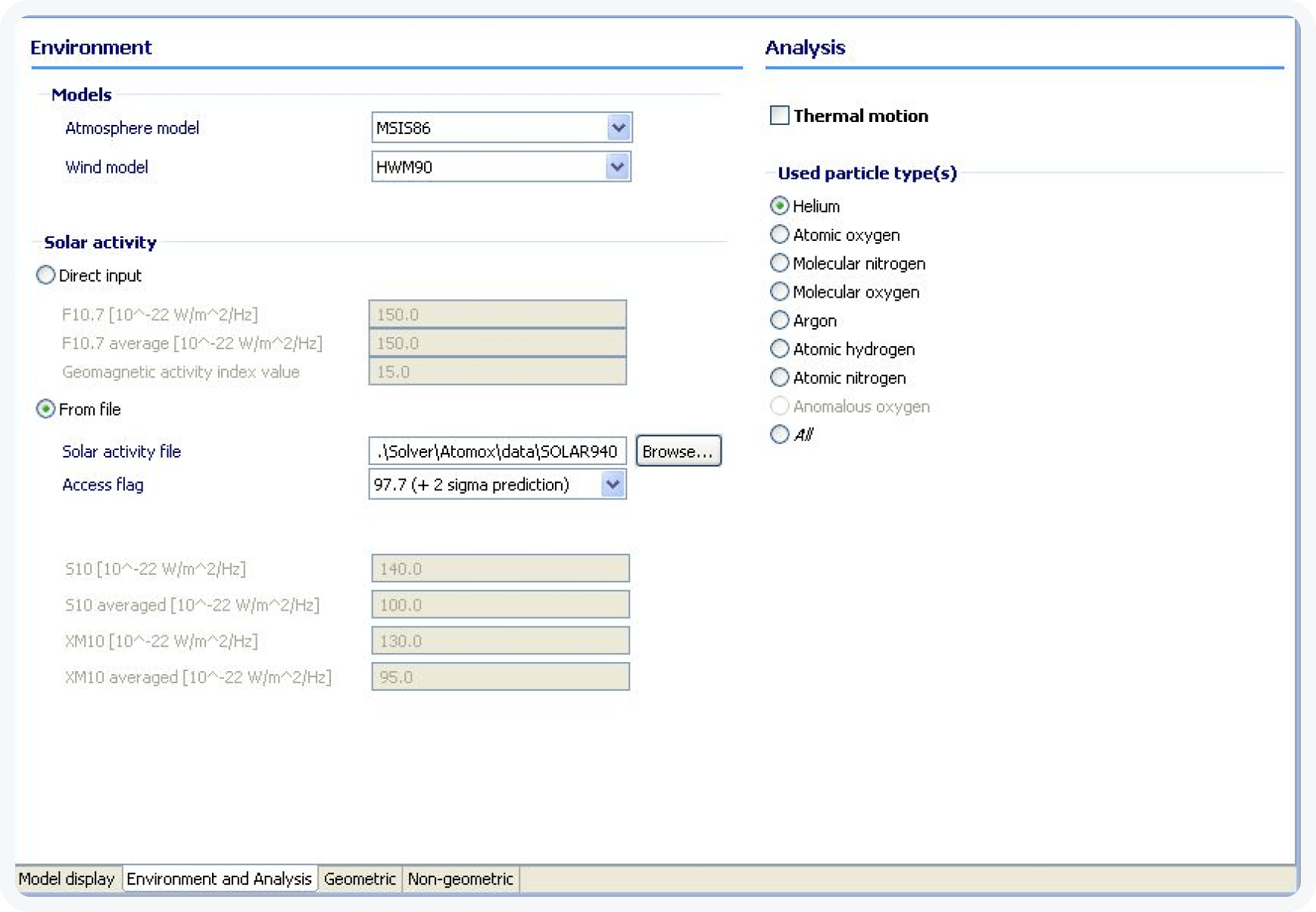Image resolution: width=1316 pixels, height=912 pixels.
Task: Open the Wind model dropdown
Action: click(617, 166)
